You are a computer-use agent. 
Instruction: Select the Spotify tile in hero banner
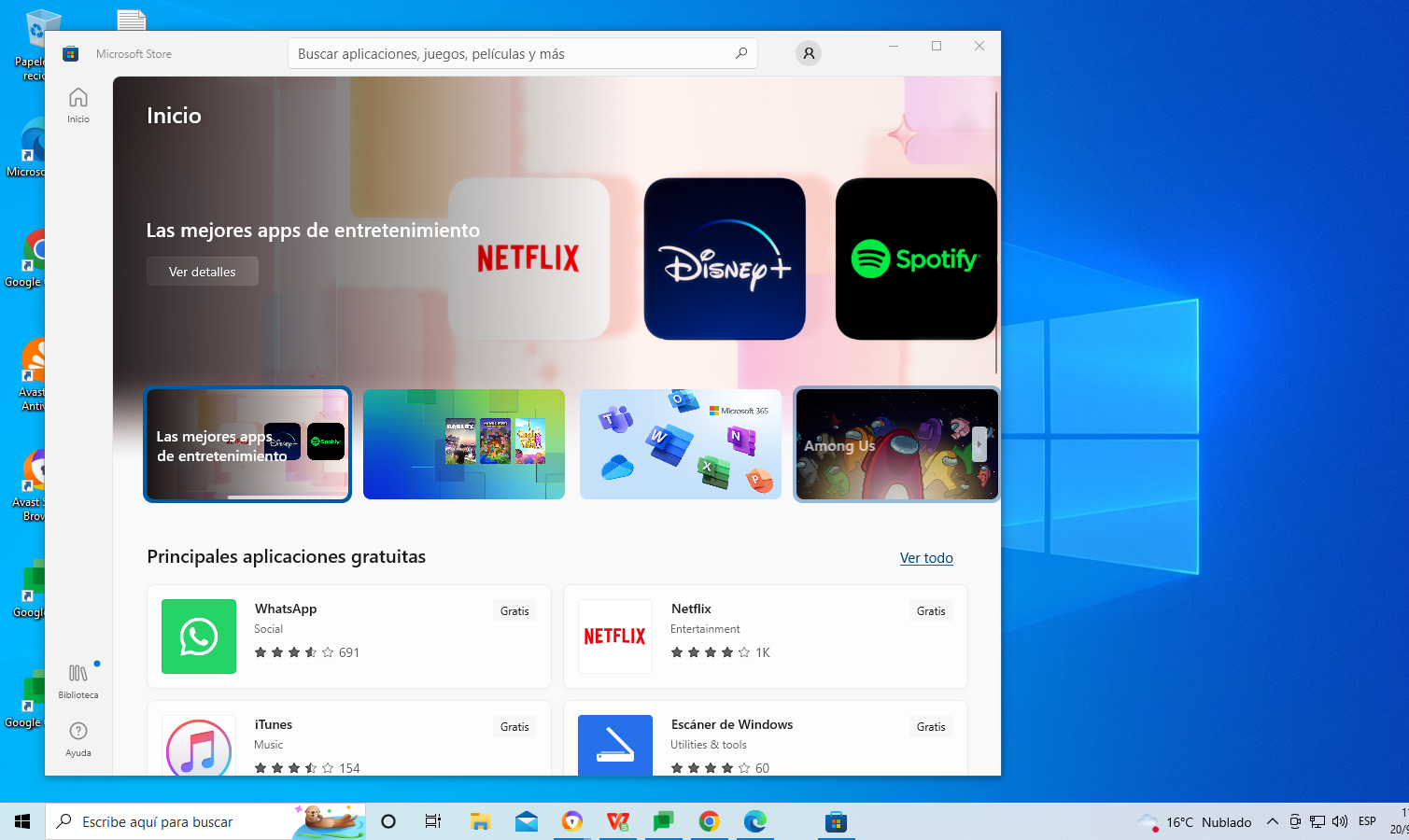[x=916, y=259]
